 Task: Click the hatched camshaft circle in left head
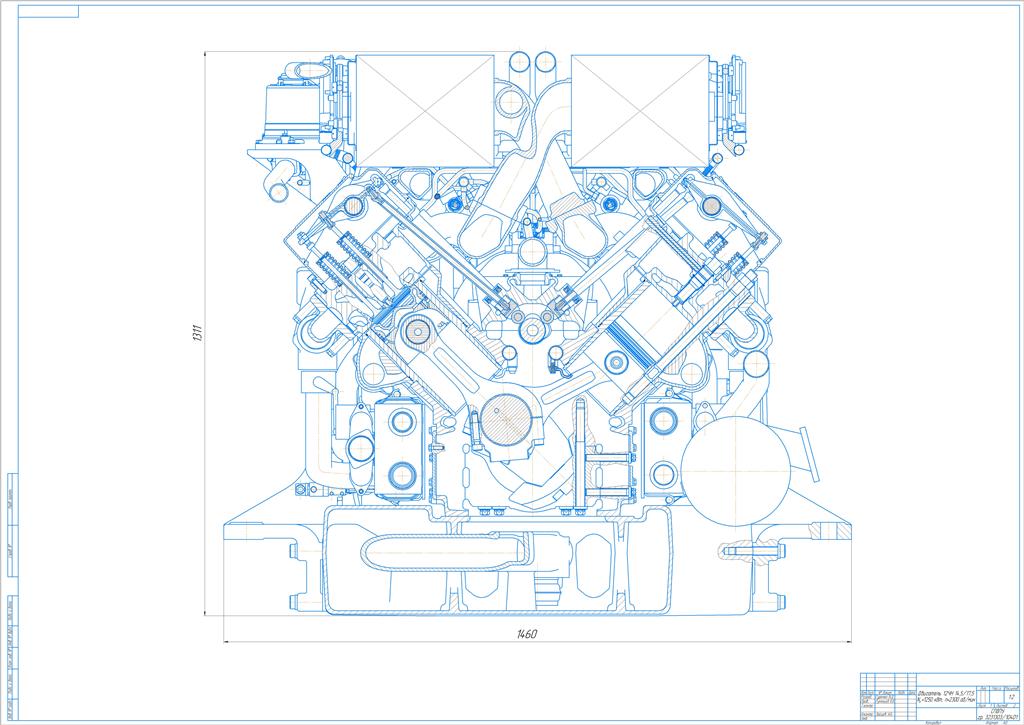[352, 206]
